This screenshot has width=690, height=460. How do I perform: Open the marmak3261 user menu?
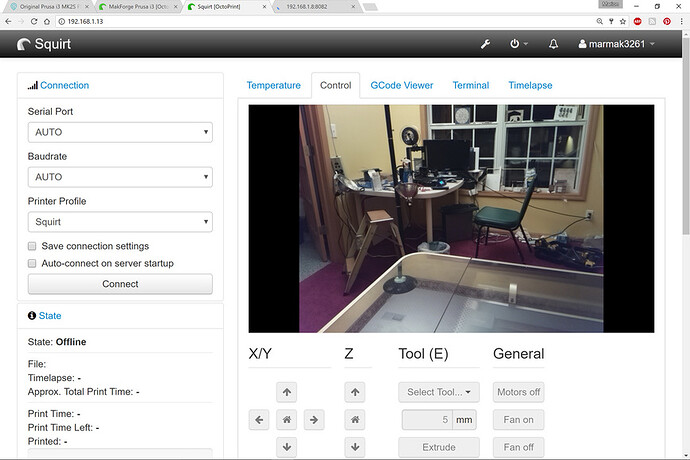(x=617, y=44)
